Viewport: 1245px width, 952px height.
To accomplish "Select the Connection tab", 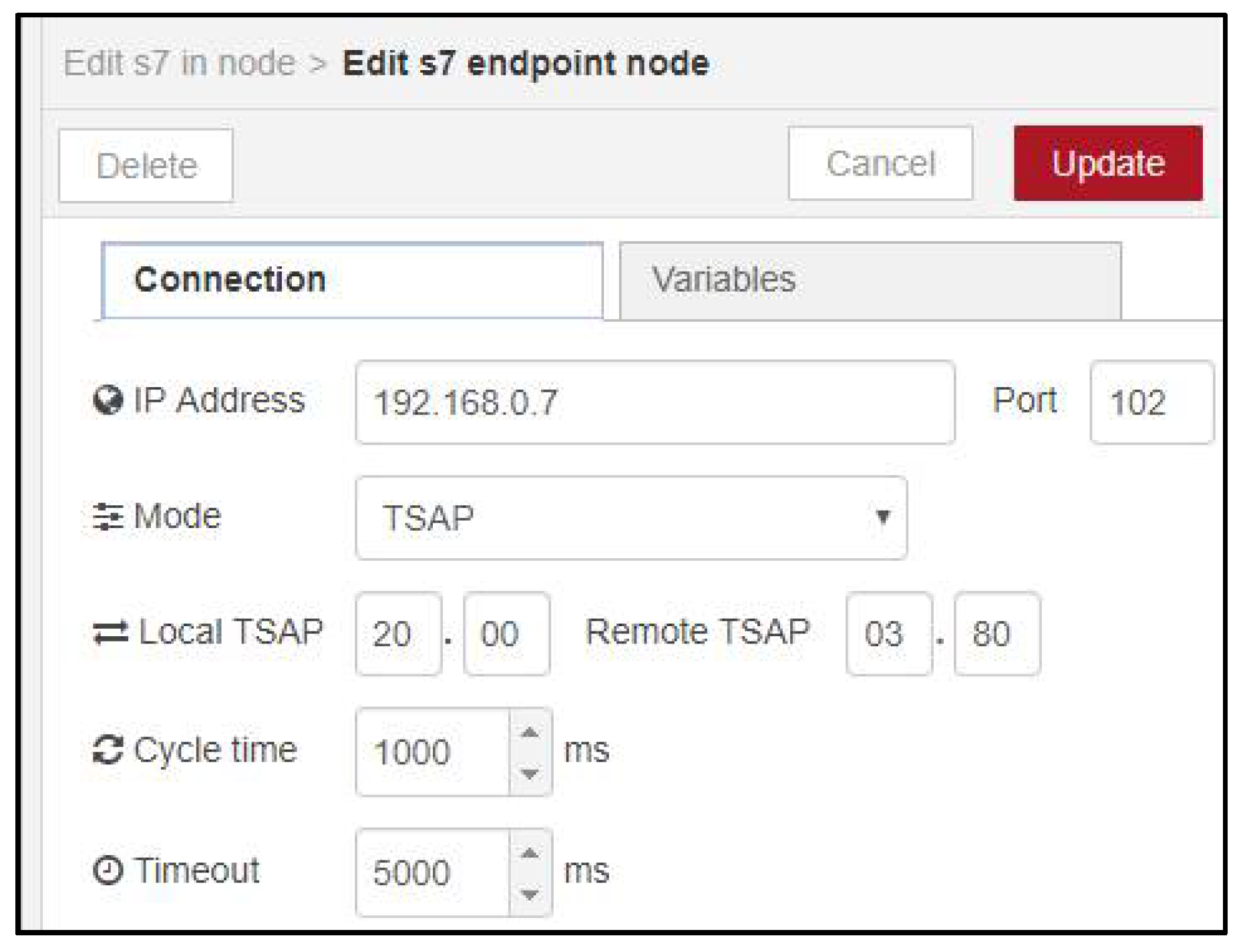I will coord(353,280).
